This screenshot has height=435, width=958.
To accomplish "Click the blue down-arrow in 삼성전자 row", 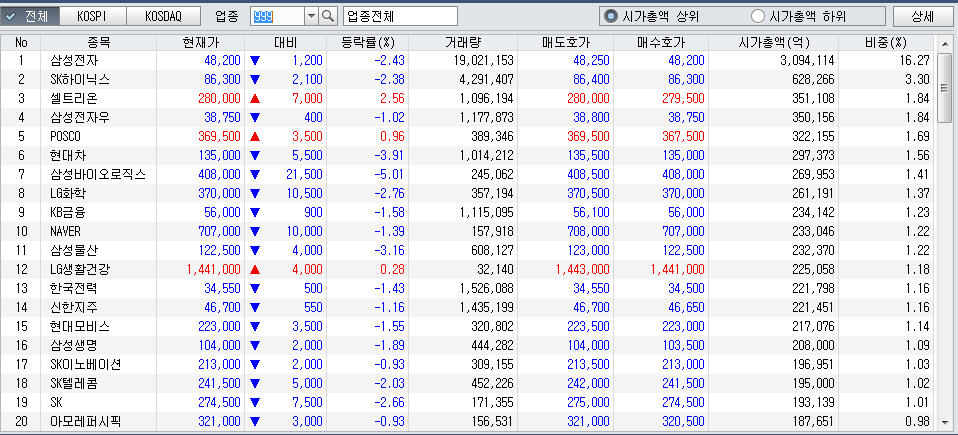I will click(x=255, y=60).
